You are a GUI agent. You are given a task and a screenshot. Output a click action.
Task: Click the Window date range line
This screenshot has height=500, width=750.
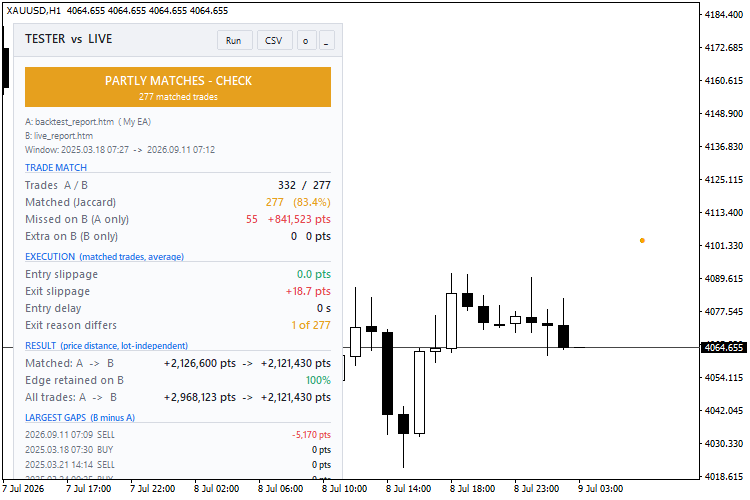pos(120,150)
